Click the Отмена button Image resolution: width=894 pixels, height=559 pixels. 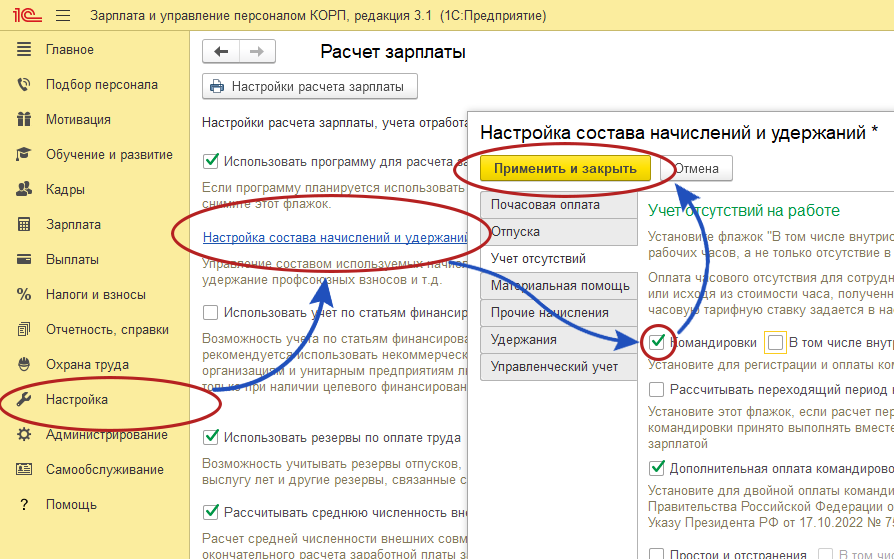696,168
